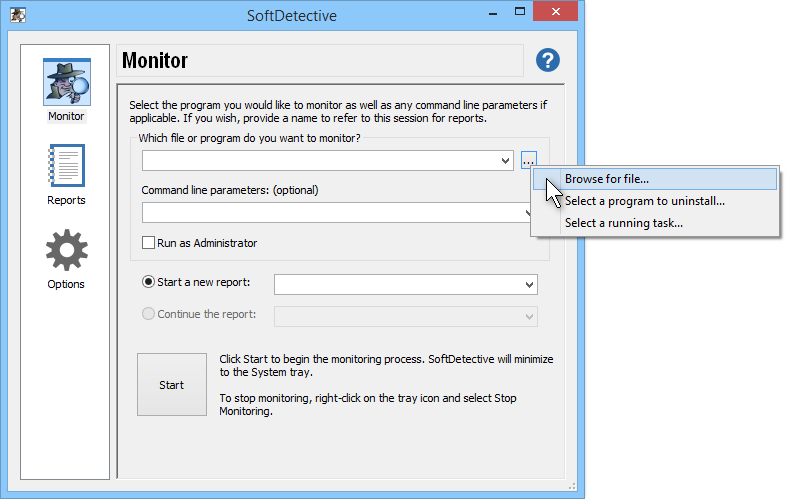This screenshot has height=499, width=785.
Task: Close the SoftDetective window
Action: coord(556,12)
